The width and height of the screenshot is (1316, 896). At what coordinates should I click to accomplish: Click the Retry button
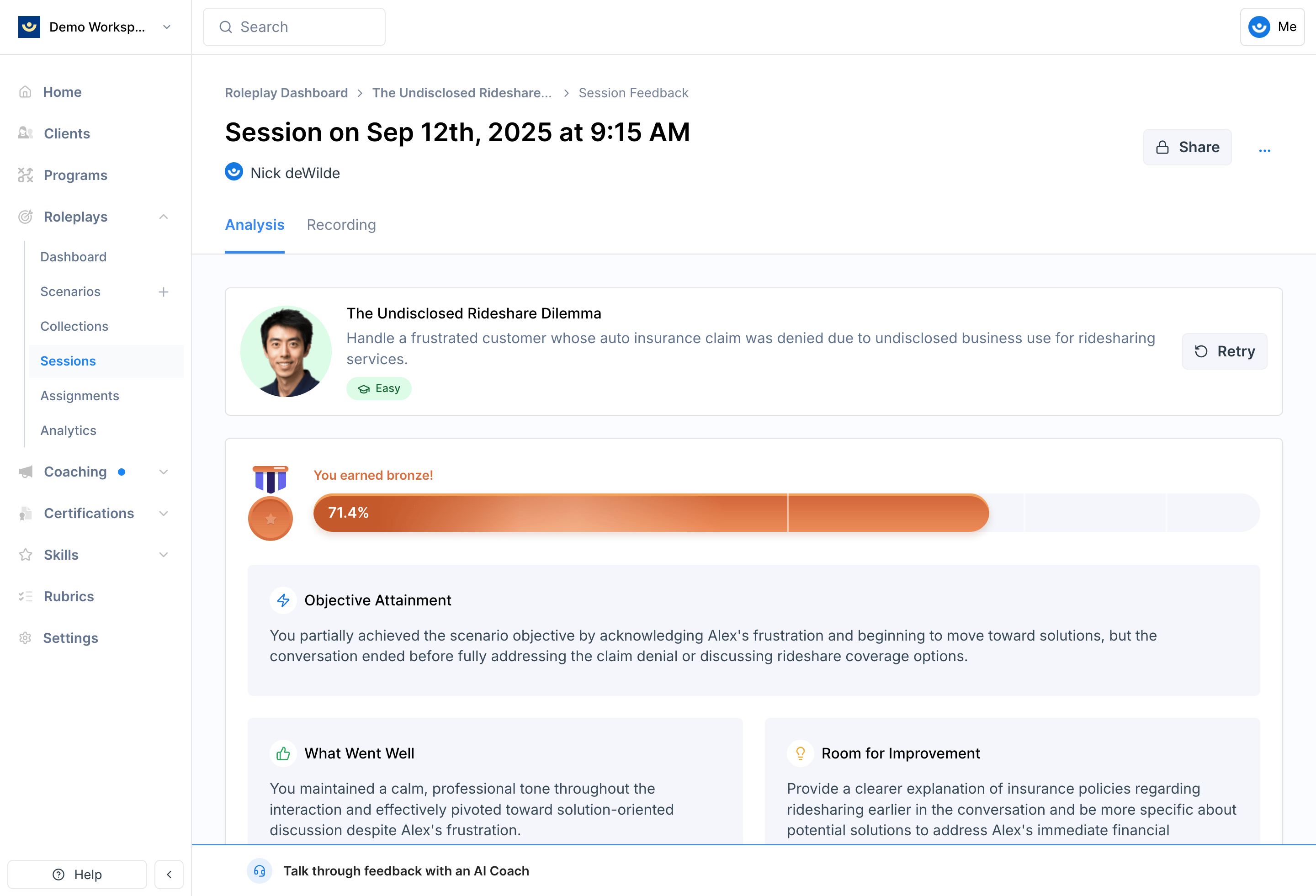(1224, 351)
